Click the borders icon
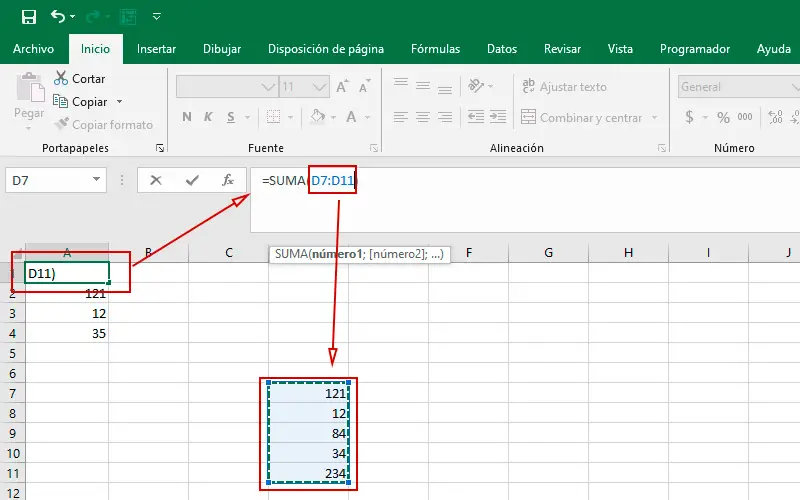Image resolution: width=800 pixels, height=500 pixels. pos(273,117)
